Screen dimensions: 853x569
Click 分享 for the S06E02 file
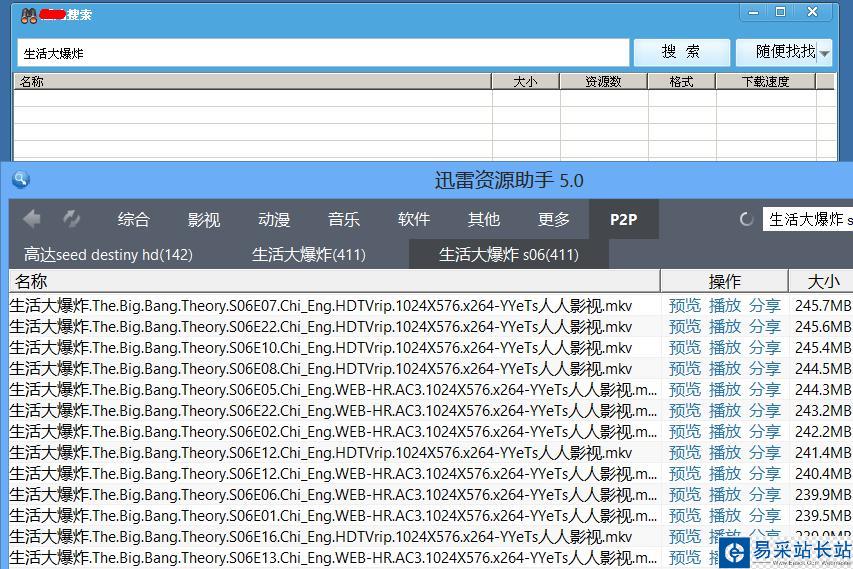pos(765,432)
